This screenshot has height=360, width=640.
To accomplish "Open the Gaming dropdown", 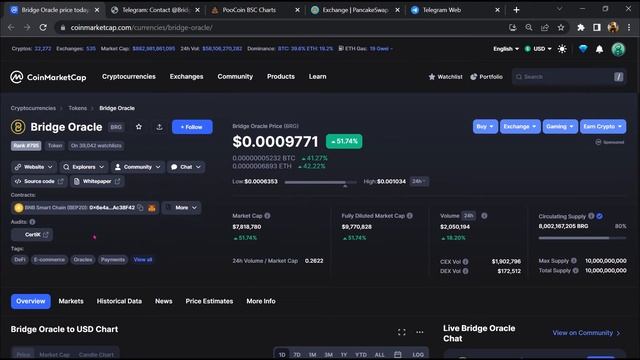I will [560, 127].
